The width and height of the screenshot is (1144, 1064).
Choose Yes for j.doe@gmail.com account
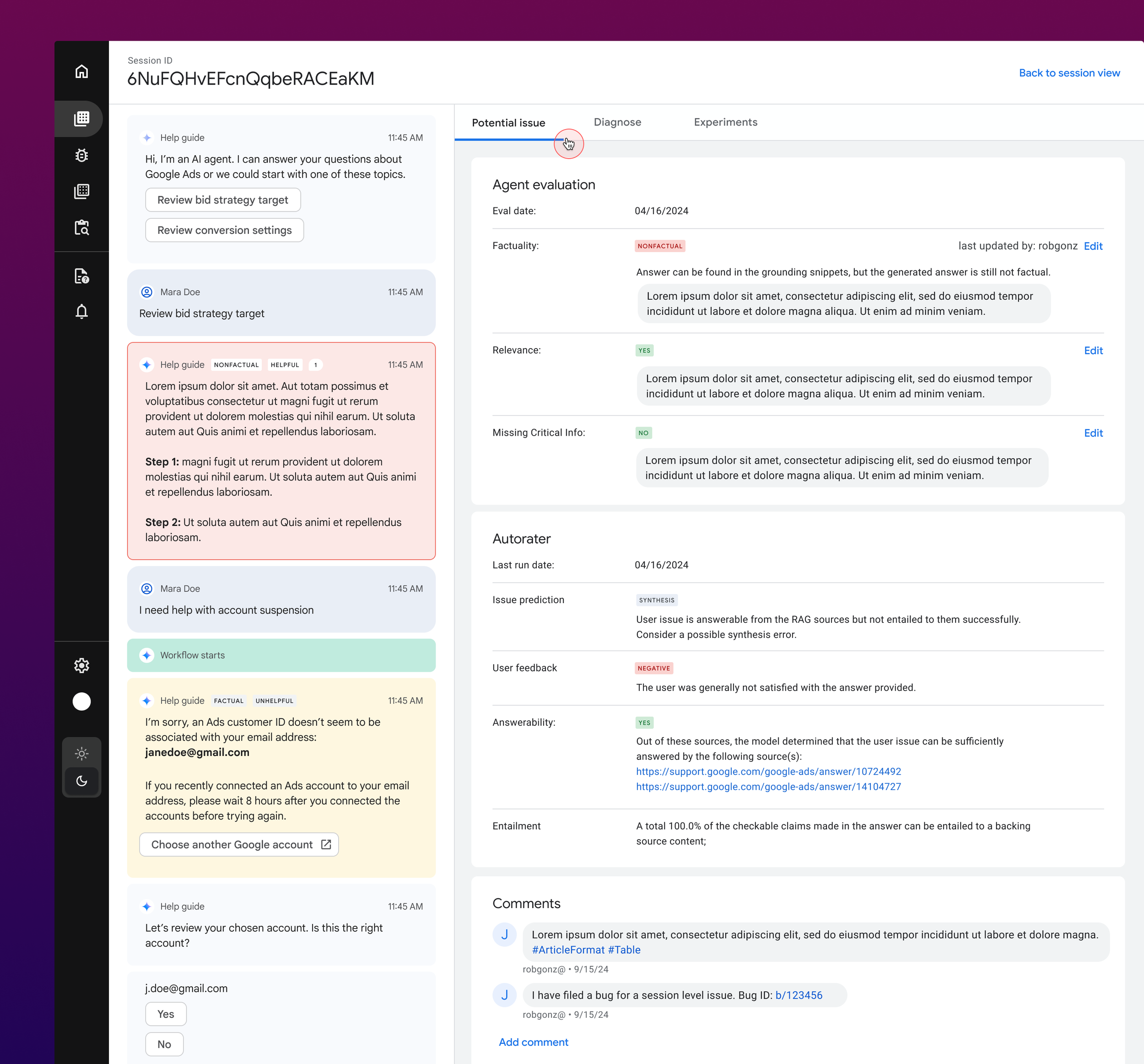click(166, 1014)
